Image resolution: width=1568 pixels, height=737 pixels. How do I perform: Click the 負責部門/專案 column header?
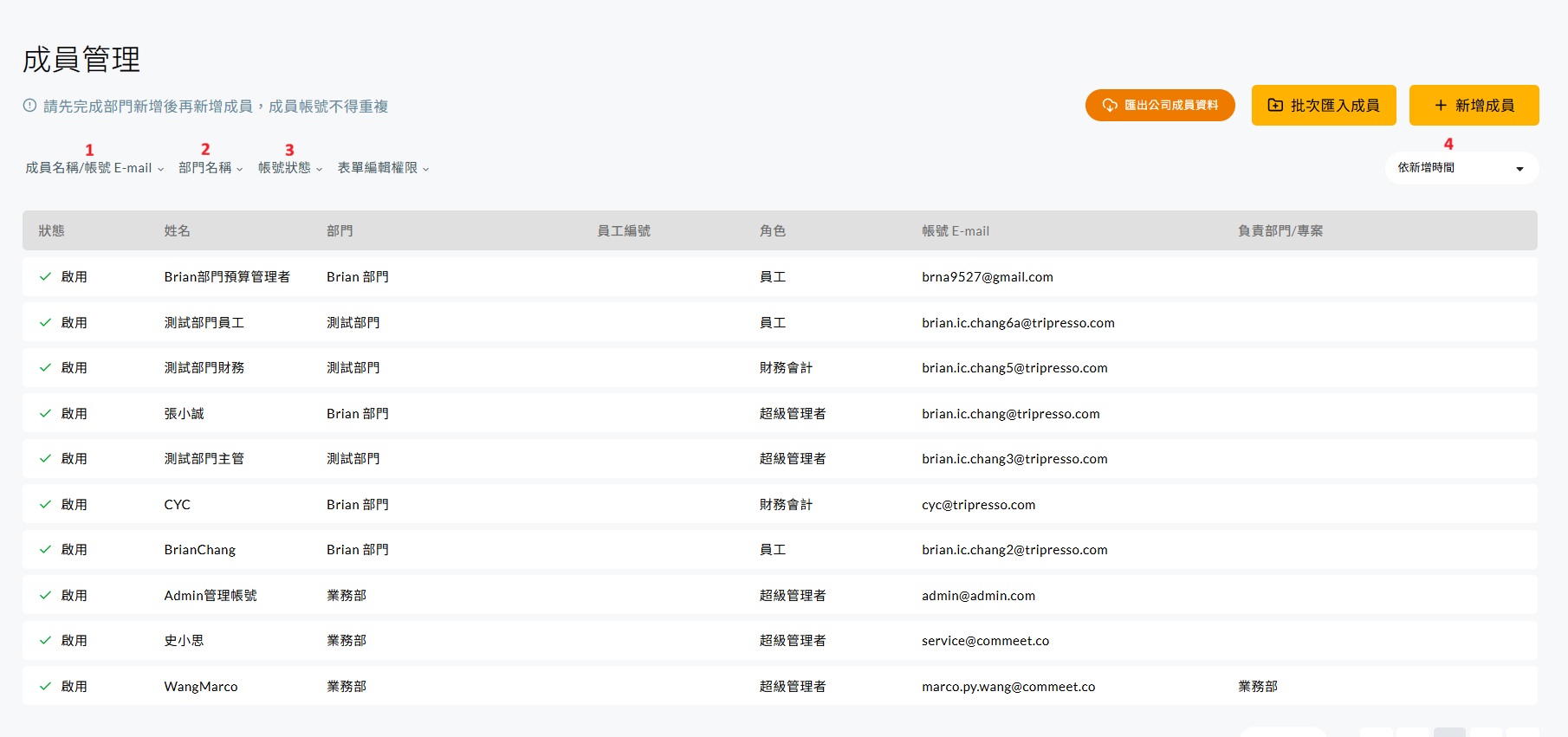1280,231
